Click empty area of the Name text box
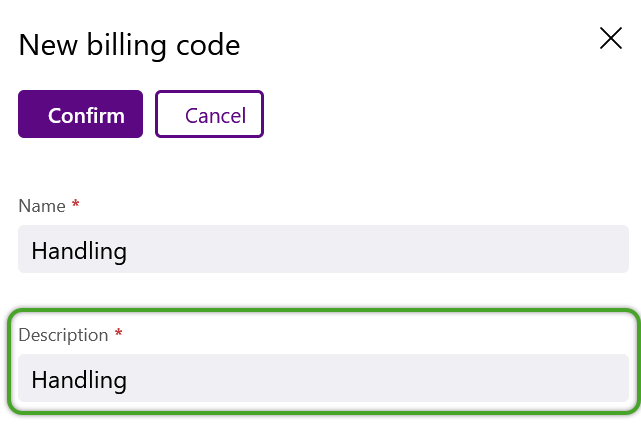Screen dimensions: 641x431 [x=376, y=249]
